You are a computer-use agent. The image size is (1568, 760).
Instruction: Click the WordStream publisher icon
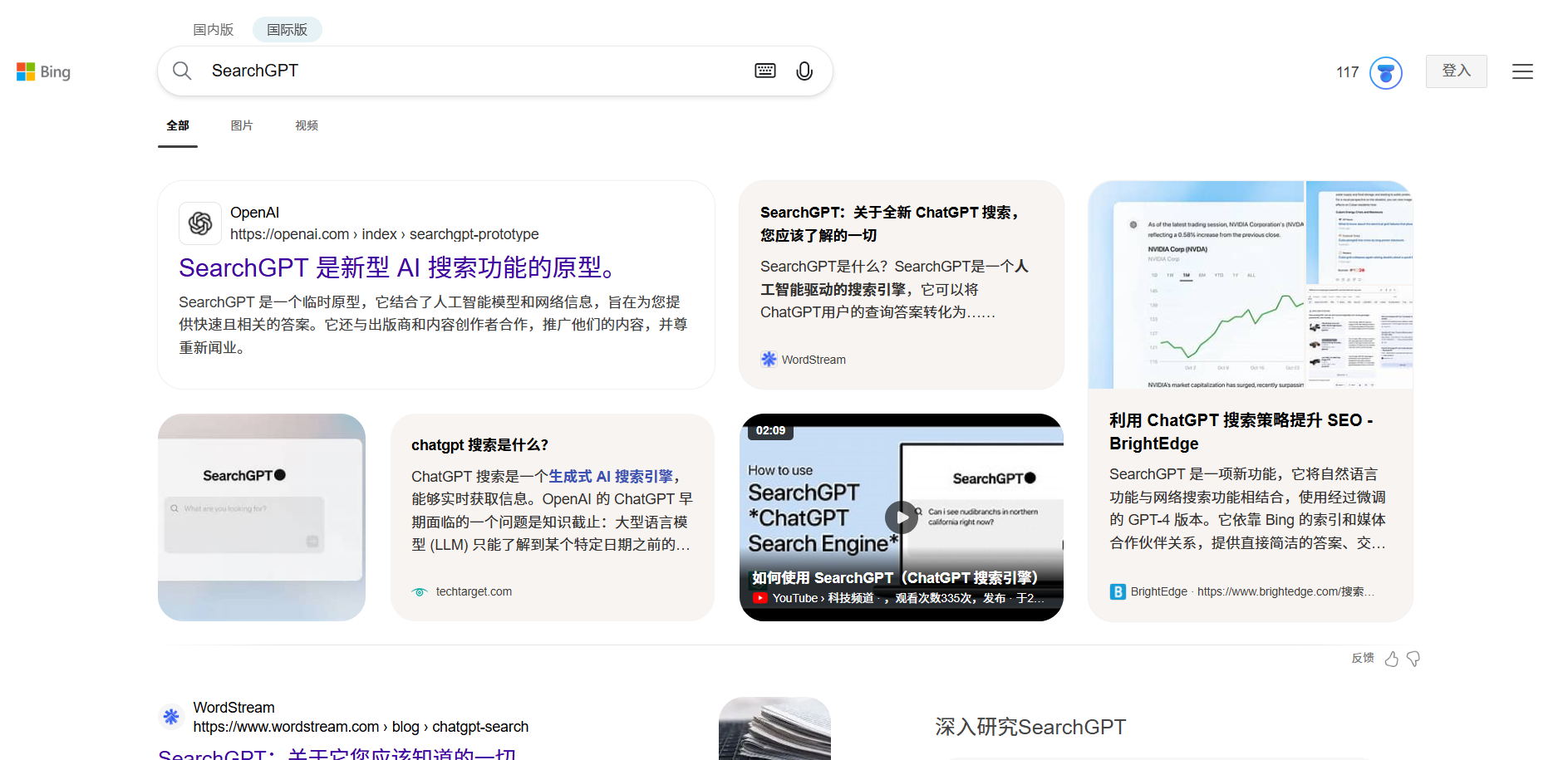768,359
